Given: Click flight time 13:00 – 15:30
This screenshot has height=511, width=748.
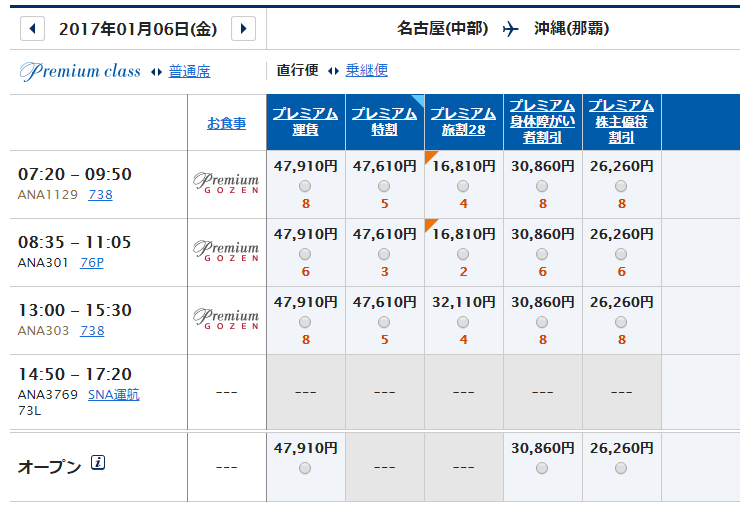Looking at the screenshot, I should [75, 311].
